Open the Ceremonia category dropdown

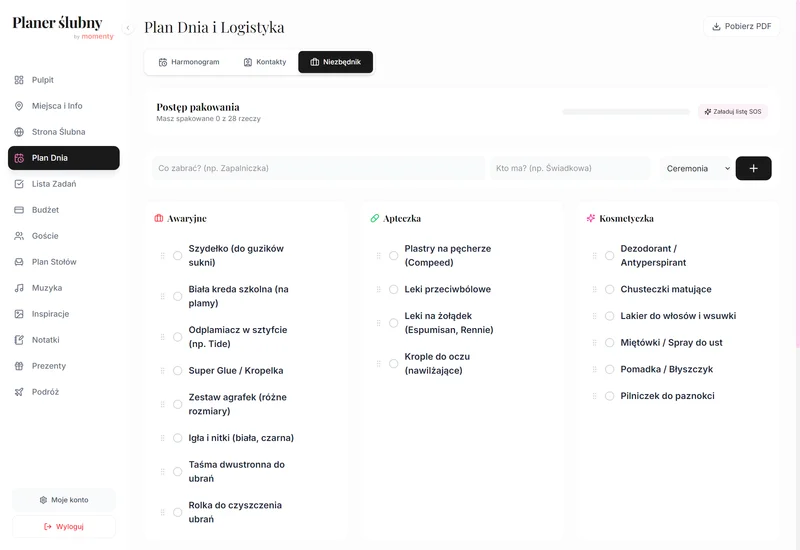click(x=695, y=168)
